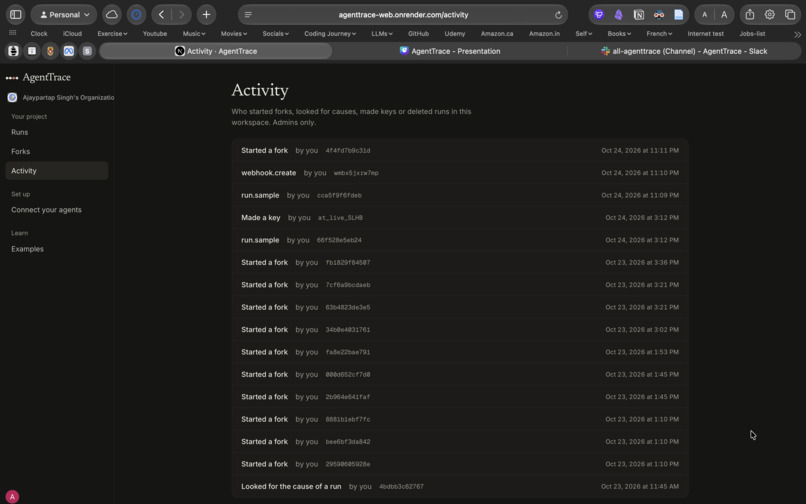
Task: Open the second pinned tab document icon
Action: (x=32, y=51)
